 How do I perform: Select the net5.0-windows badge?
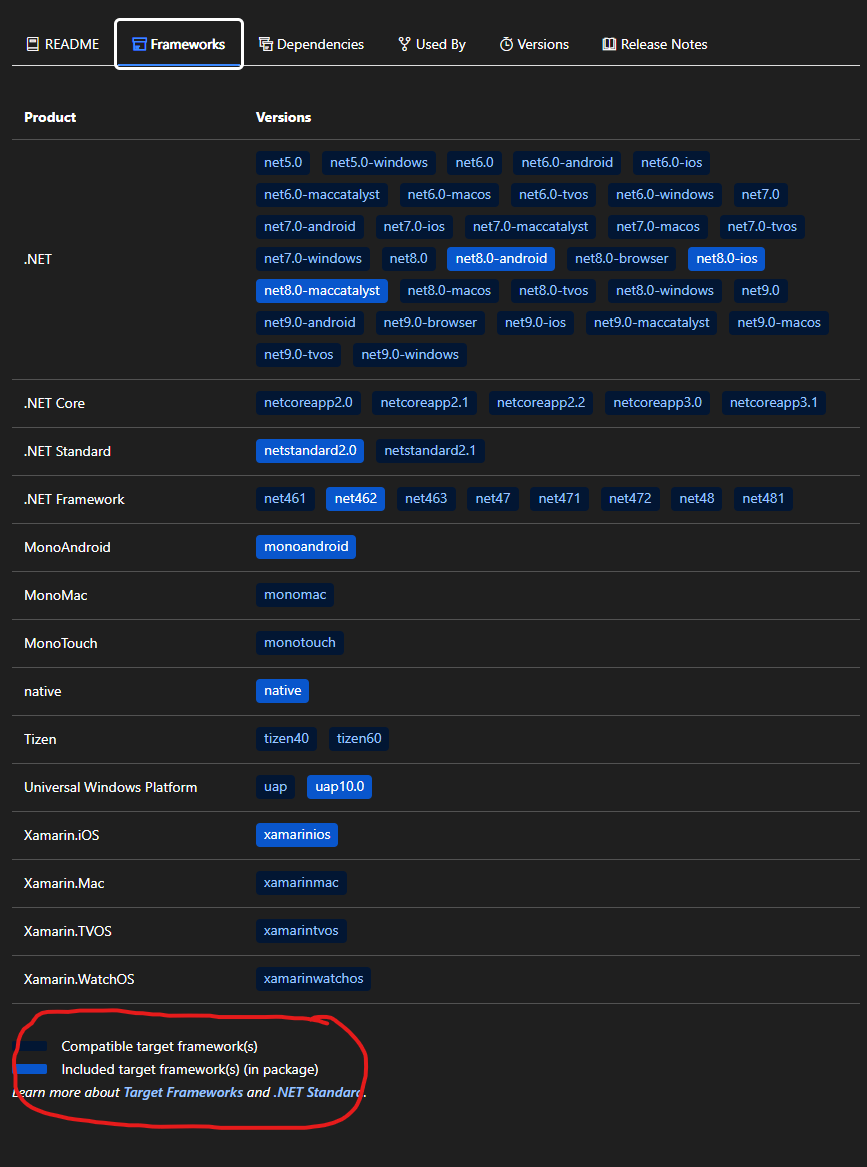pos(379,162)
